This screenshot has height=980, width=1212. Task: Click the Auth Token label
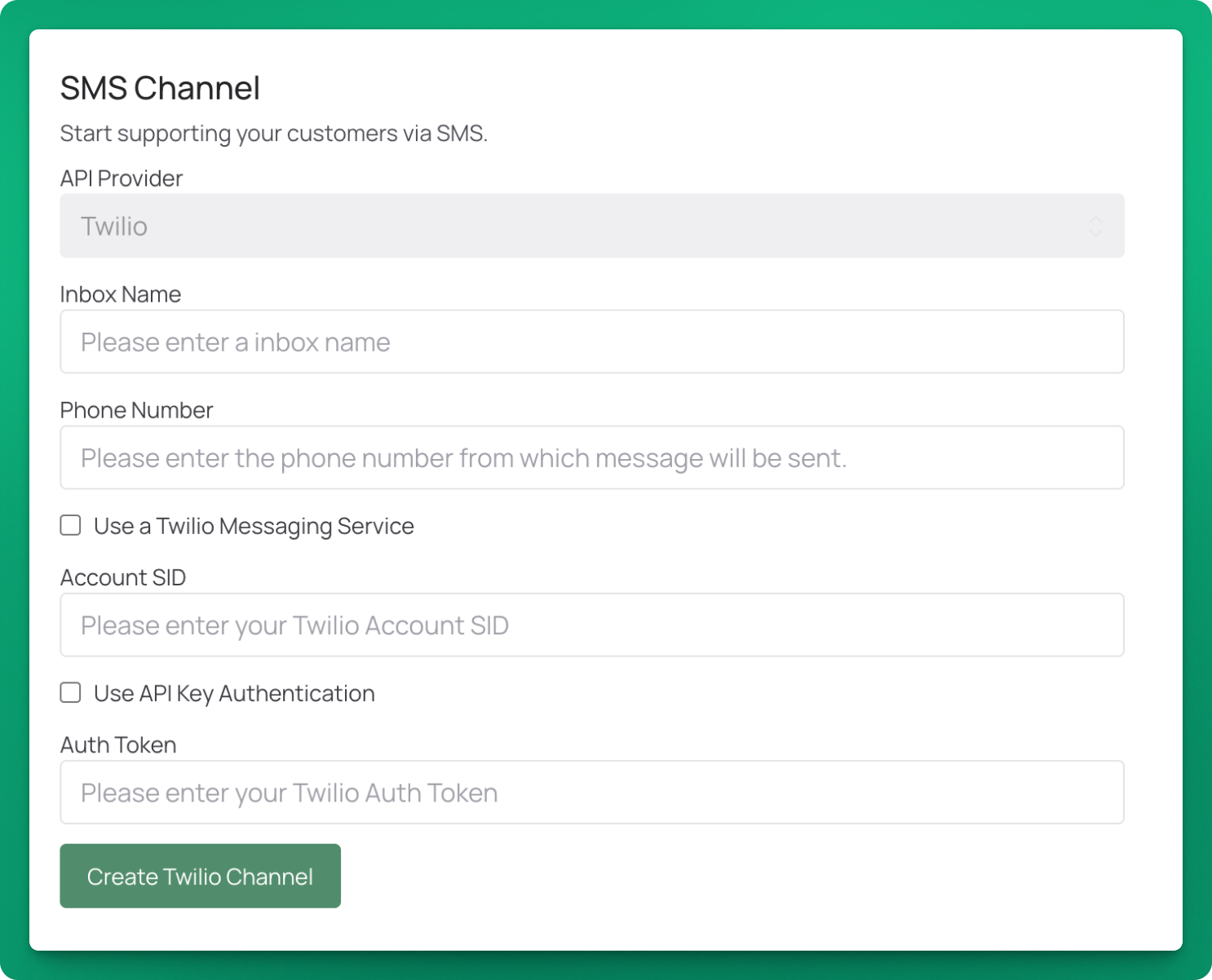(x=118, y=745)
